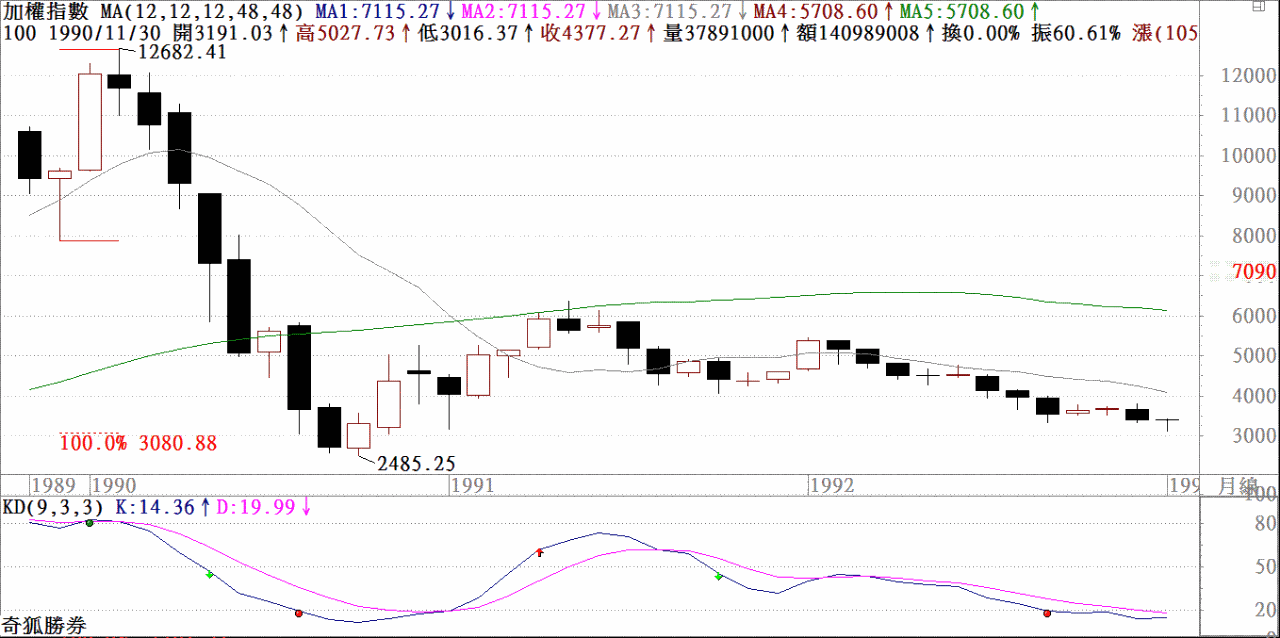Open the KD(9,3,3) indicator settings label
Screen dimensions: 1280x638
point(52,507)
